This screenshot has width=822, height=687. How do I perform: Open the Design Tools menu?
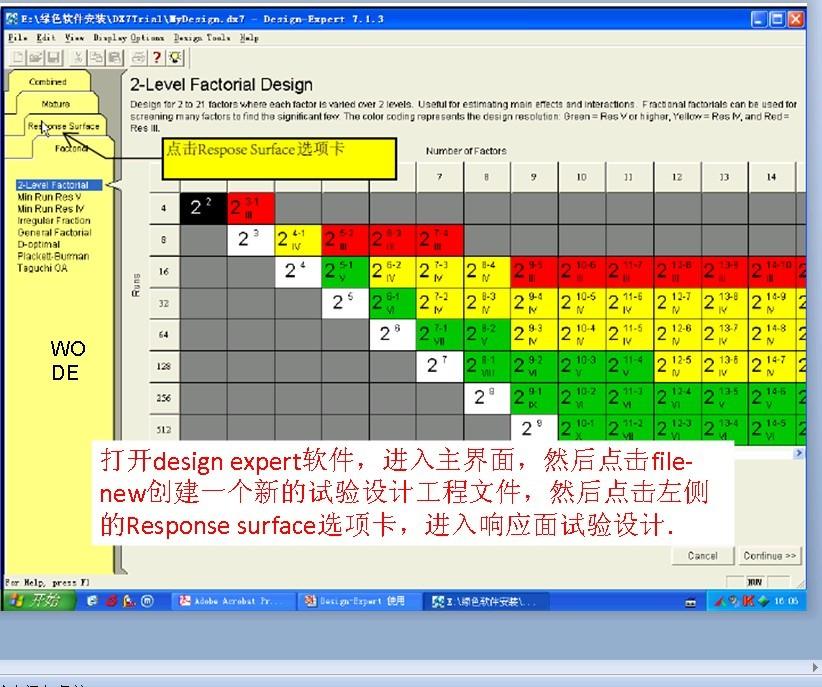(202, 38)
